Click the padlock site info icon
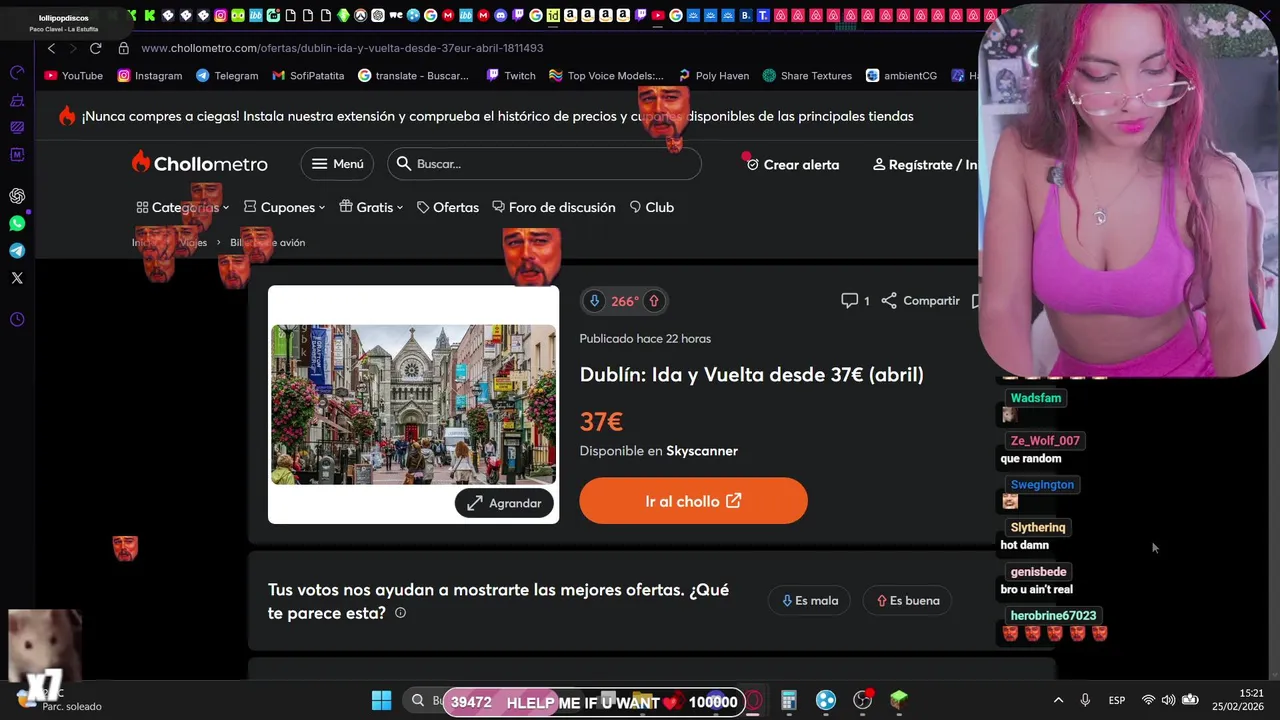Viewport: 1280px width, 720px height. click(x=124, y=48)
